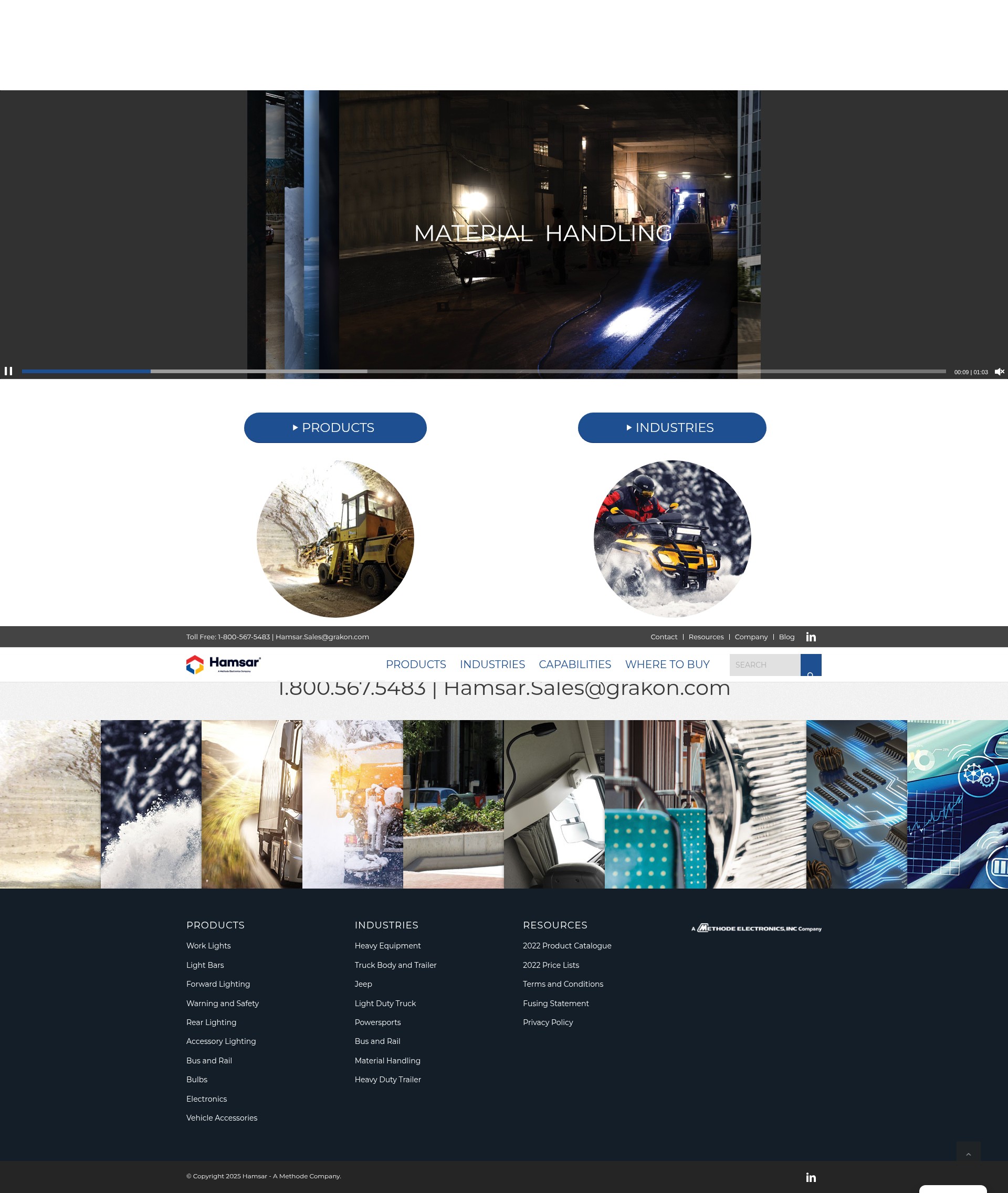Open the Company top bar link

(x=751, y=637)
